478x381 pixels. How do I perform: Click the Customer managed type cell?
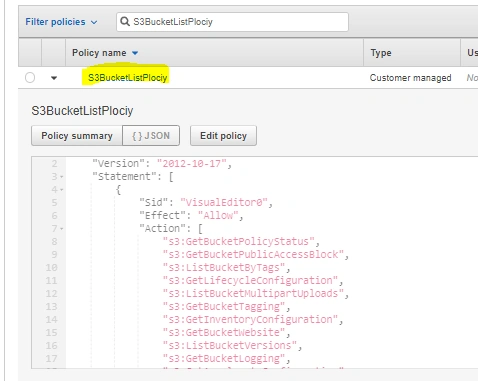410,78
